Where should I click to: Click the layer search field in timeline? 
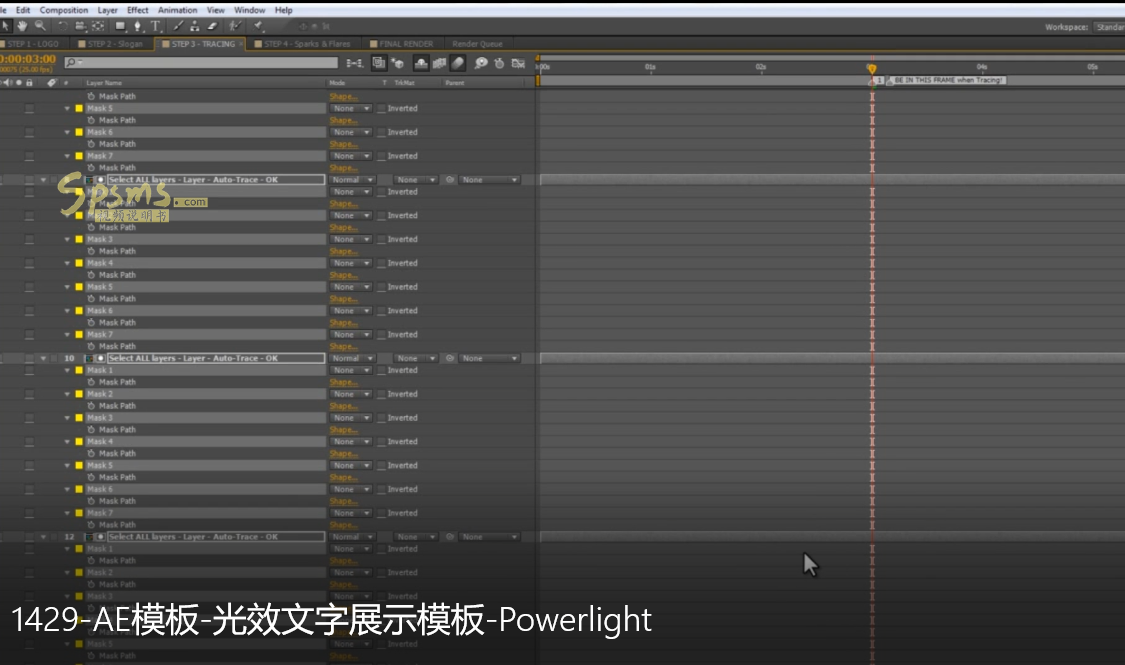tap(201, 62)
